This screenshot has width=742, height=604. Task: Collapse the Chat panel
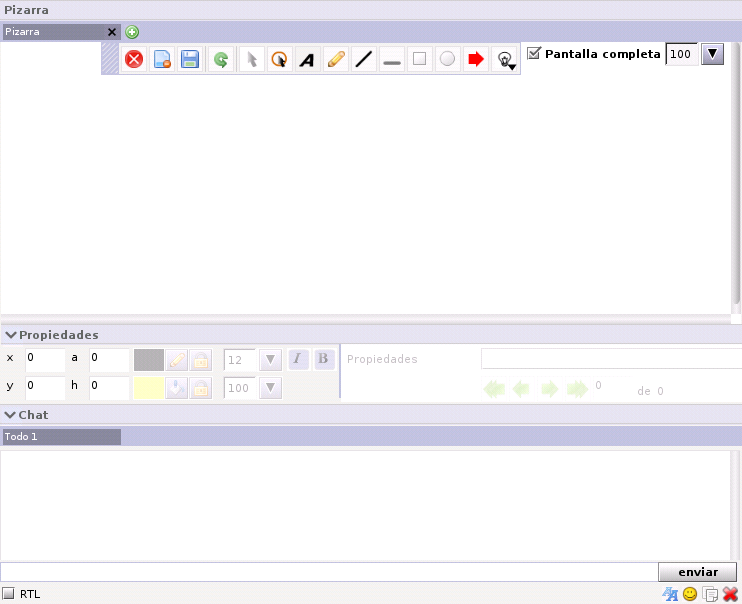[x=11, y=415]
